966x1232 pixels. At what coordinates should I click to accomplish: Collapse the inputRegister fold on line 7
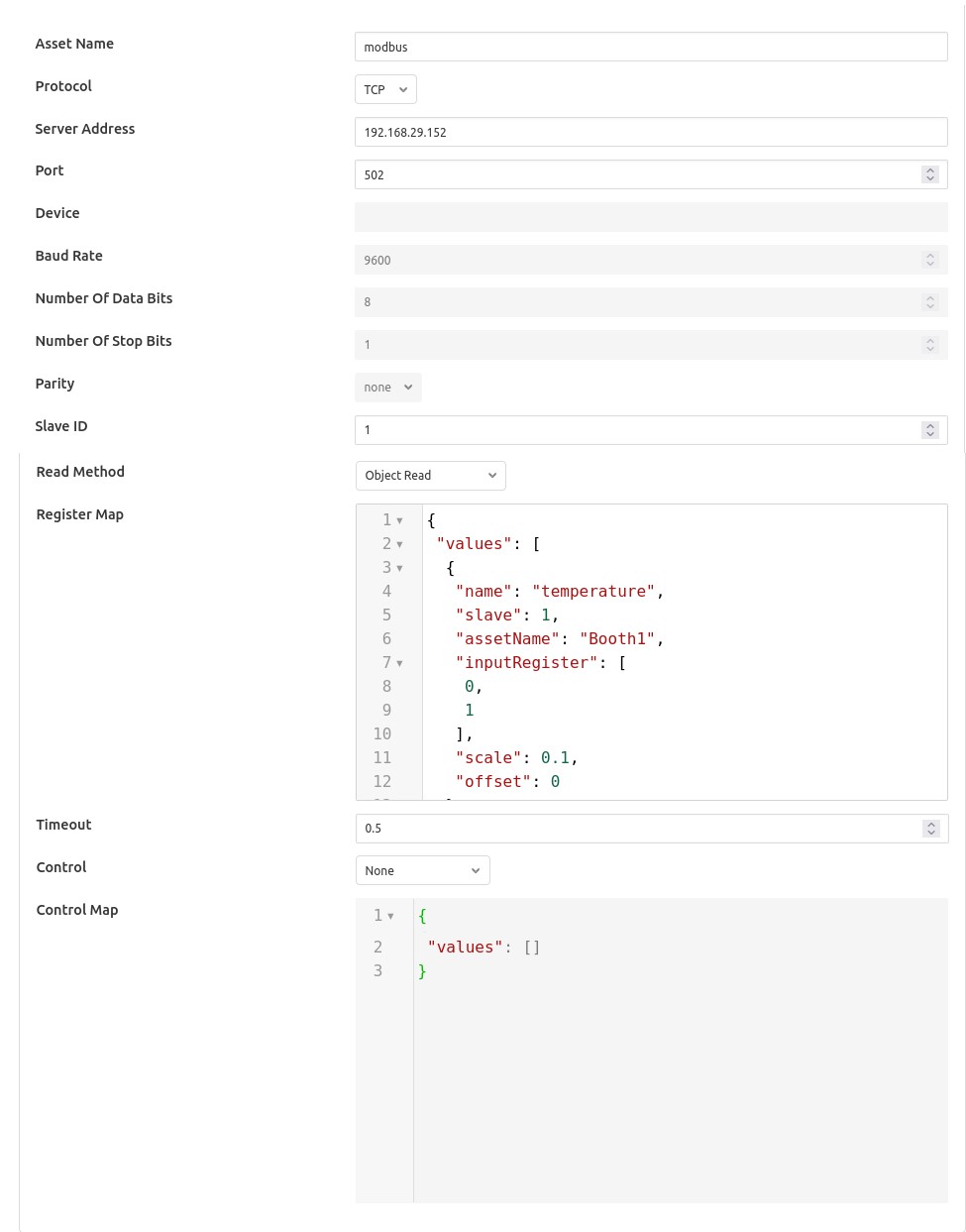tap(399, 663)
